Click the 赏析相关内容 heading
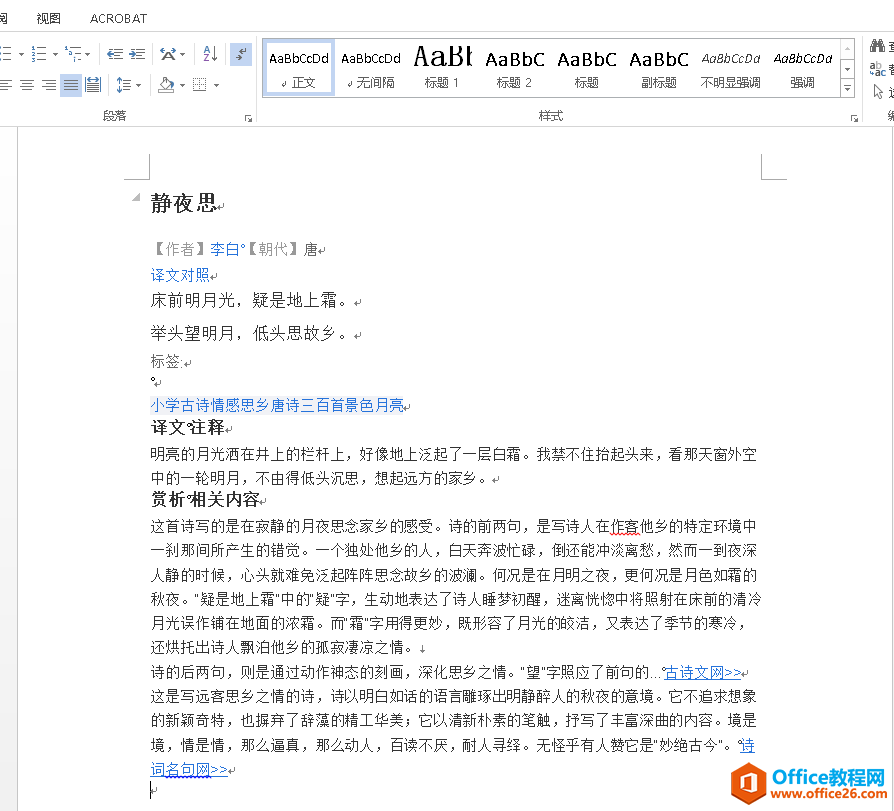Screen dimensions: 894x811 tap(205, 500)
